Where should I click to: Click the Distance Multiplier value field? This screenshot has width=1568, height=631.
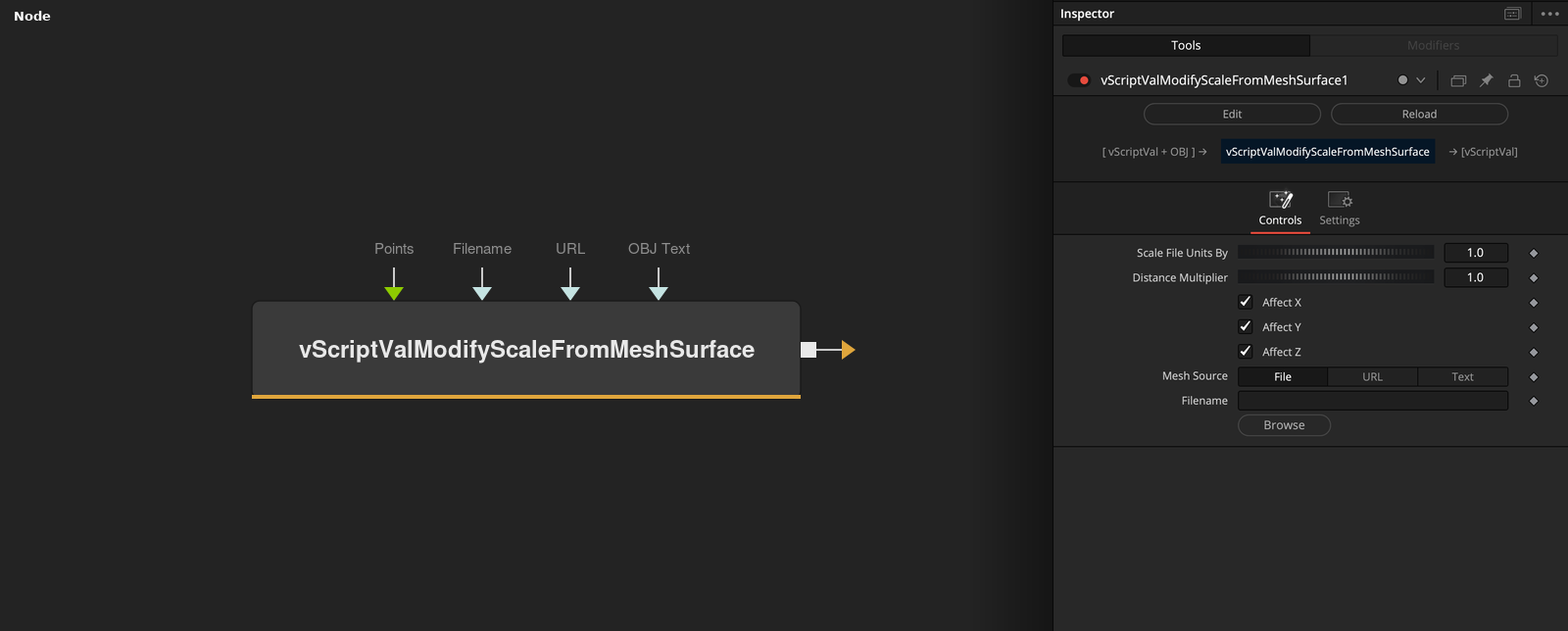(1475, 277)
